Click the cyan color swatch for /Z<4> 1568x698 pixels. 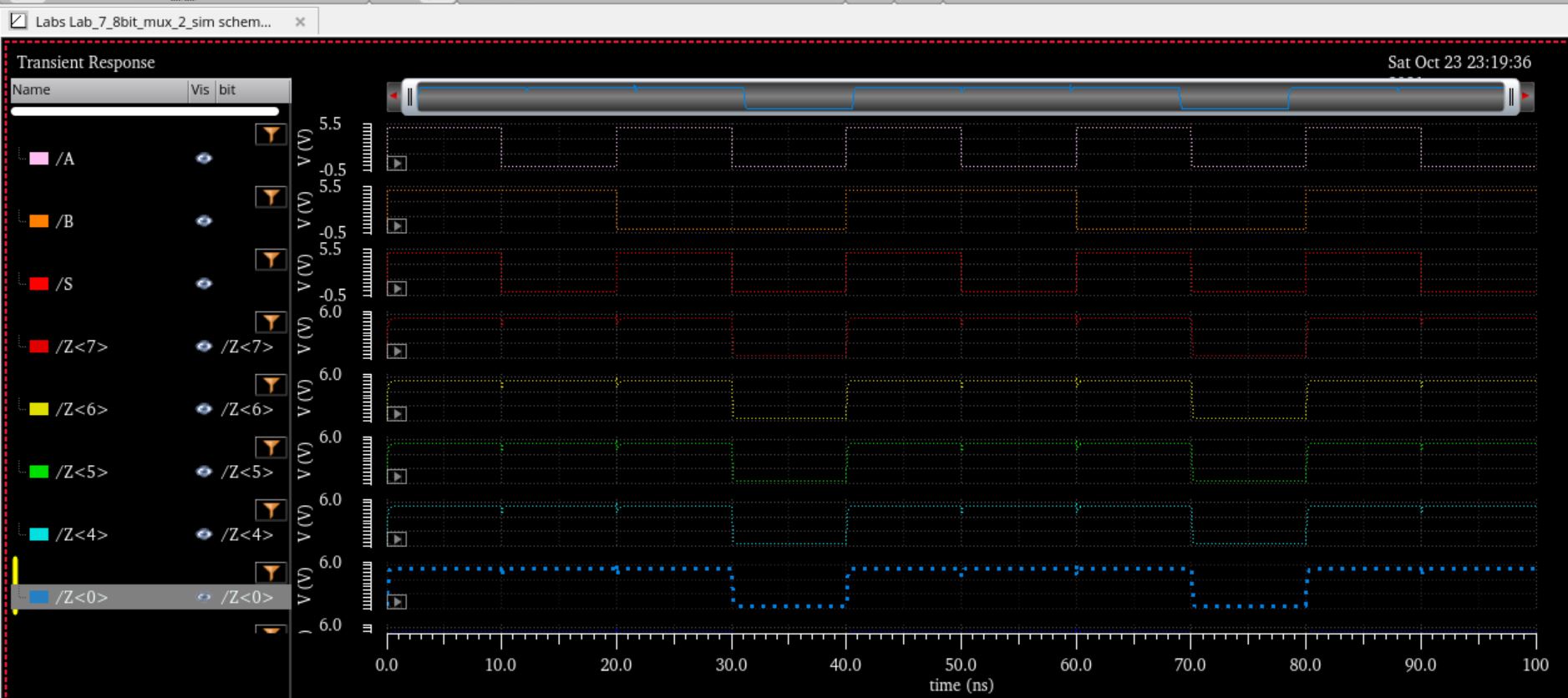(39, 534)
